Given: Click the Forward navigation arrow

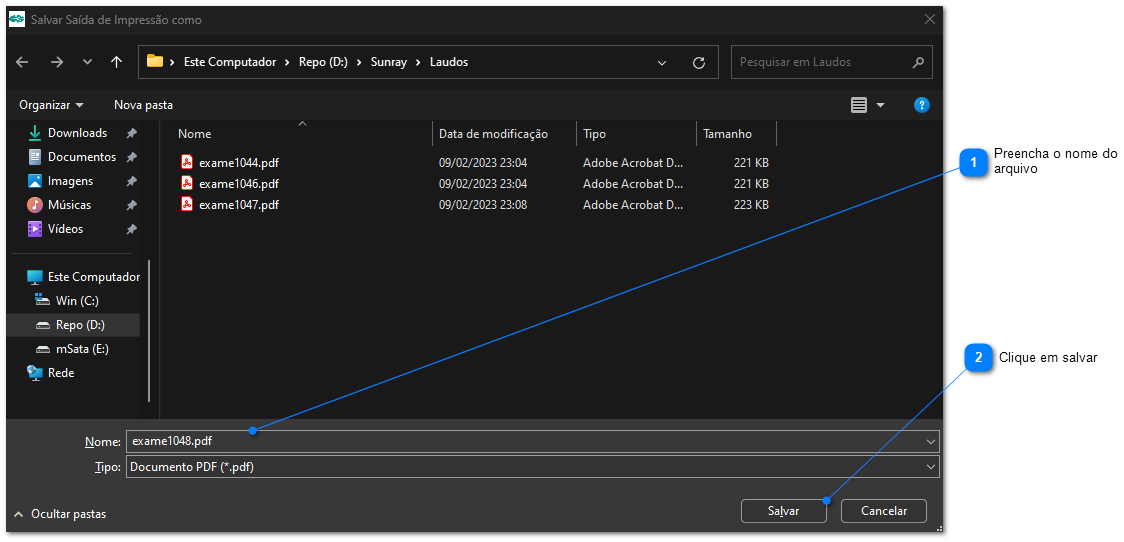Looking at the screenshot, I should coord(57,62).
